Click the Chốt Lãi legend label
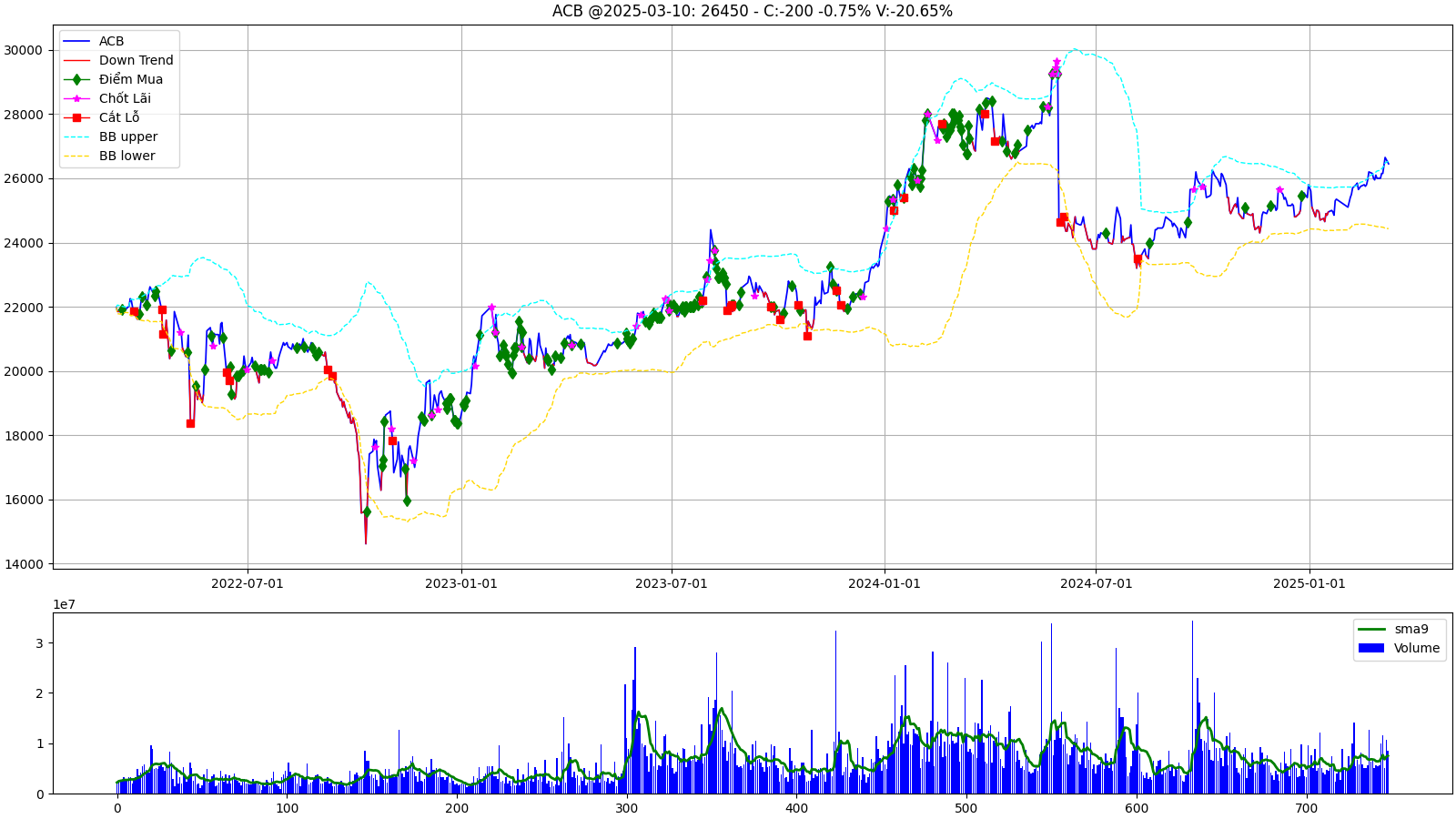This screenshot has width=1456, height=819. (125, 98)
